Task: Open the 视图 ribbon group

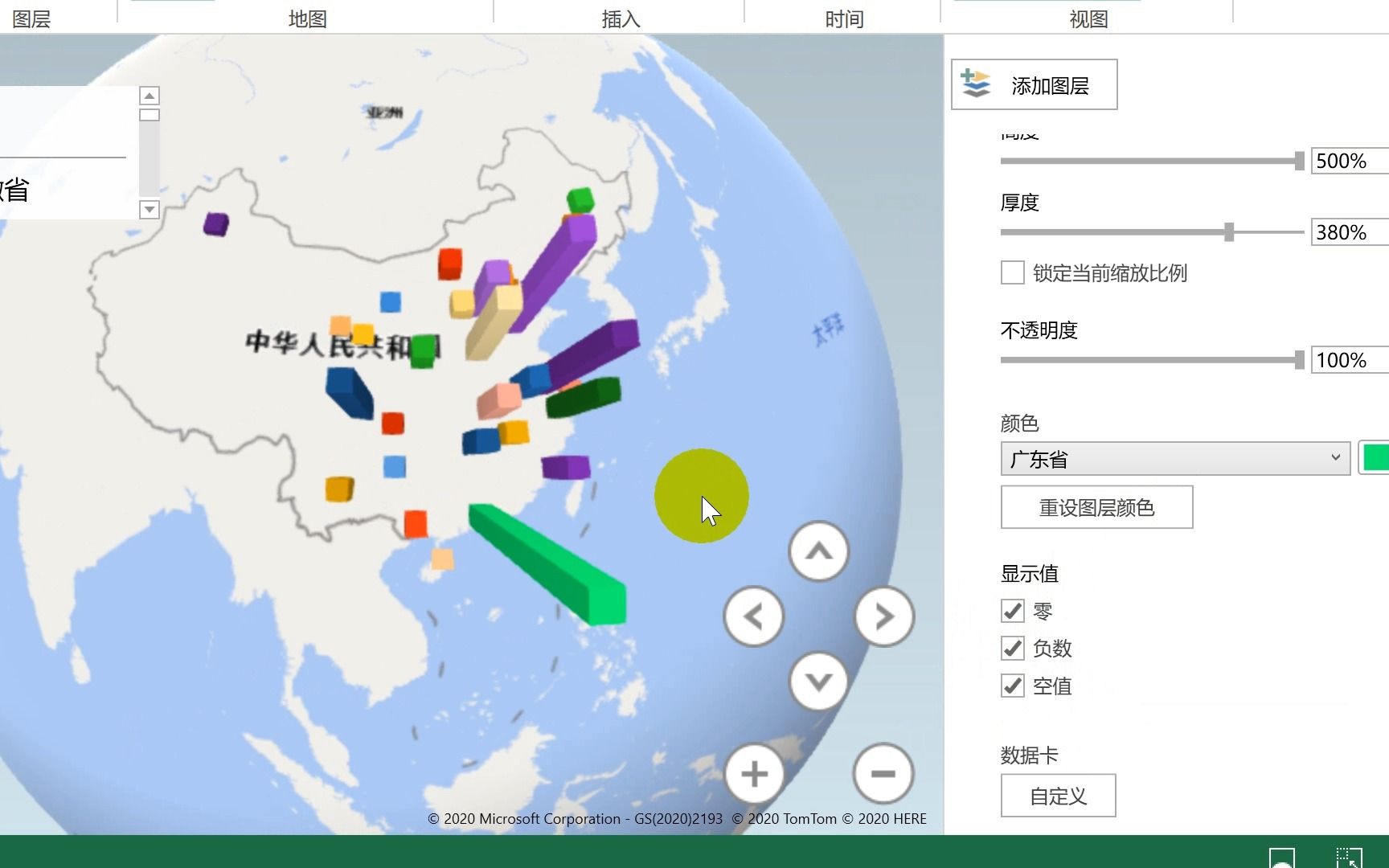Action: (x=1088, y=19)
